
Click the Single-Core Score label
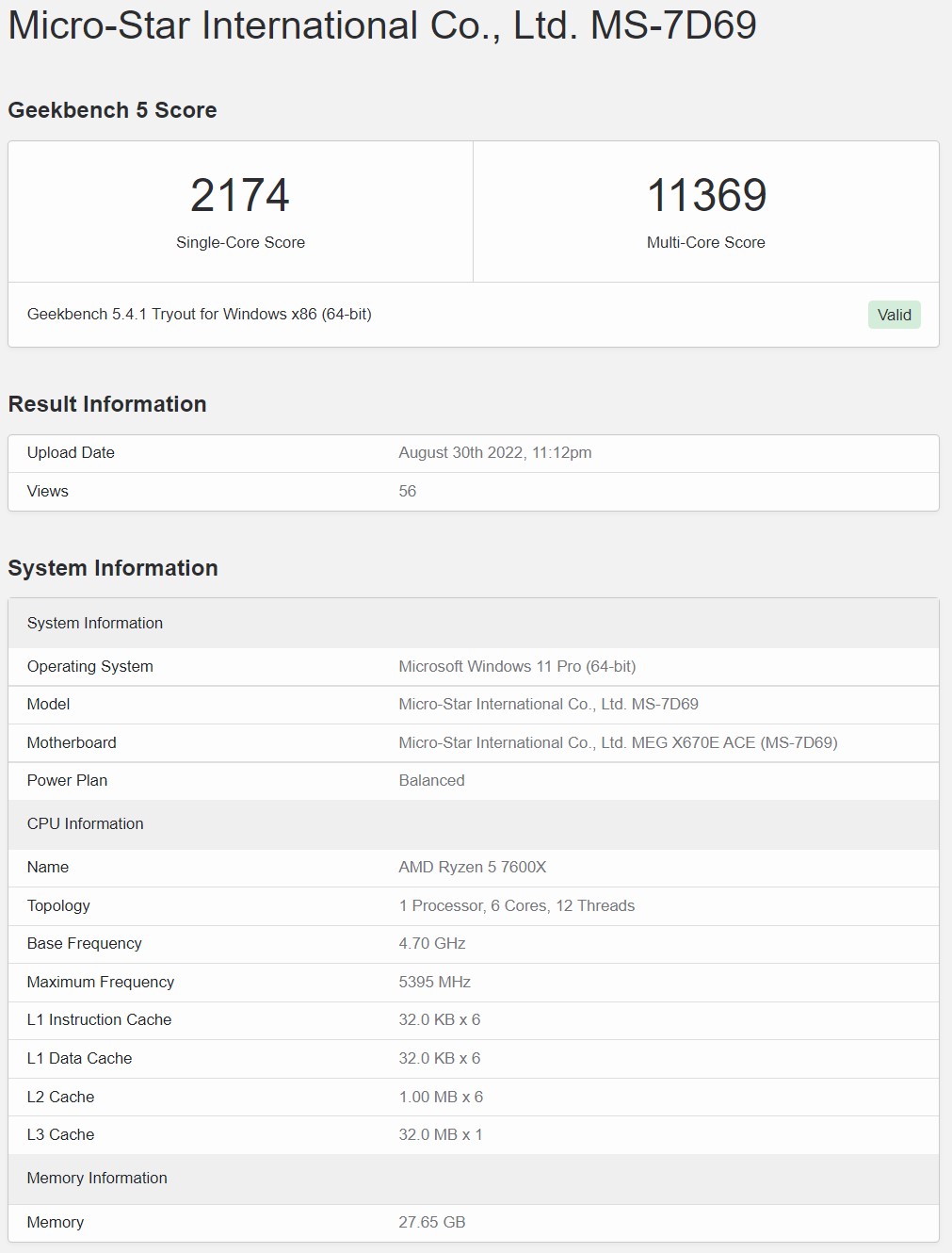(x=240, y=242)
